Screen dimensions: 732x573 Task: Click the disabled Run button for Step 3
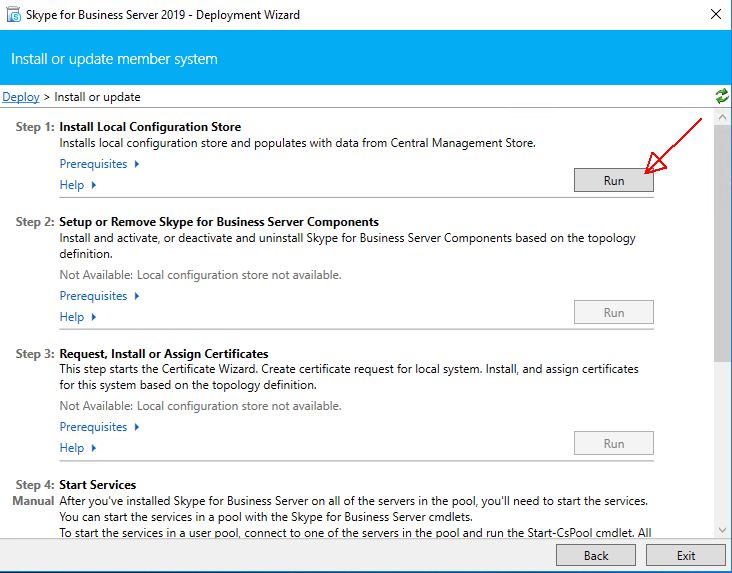(613, 443)
